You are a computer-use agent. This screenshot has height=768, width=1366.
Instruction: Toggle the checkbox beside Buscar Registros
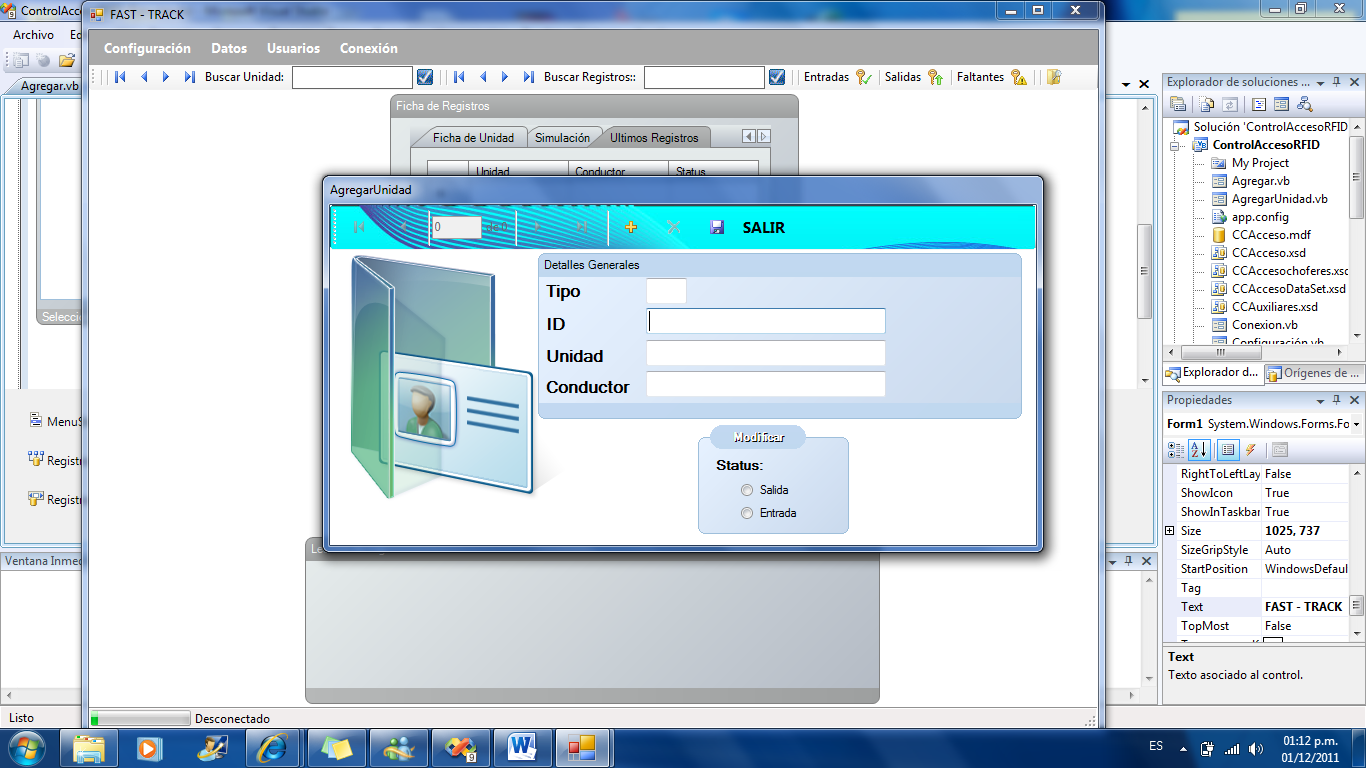(x=777, y=77)
